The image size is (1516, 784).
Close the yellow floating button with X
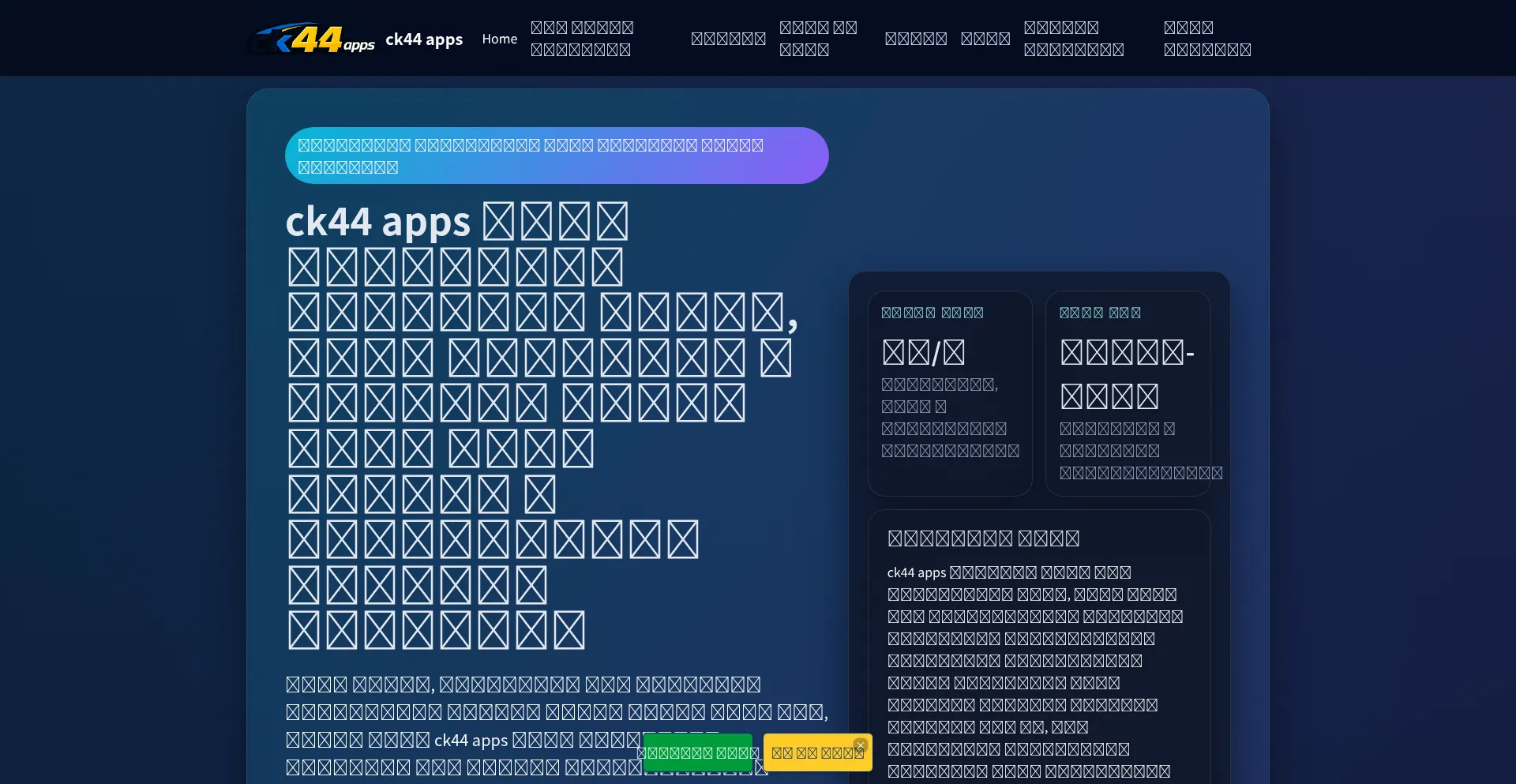point(861,745)
